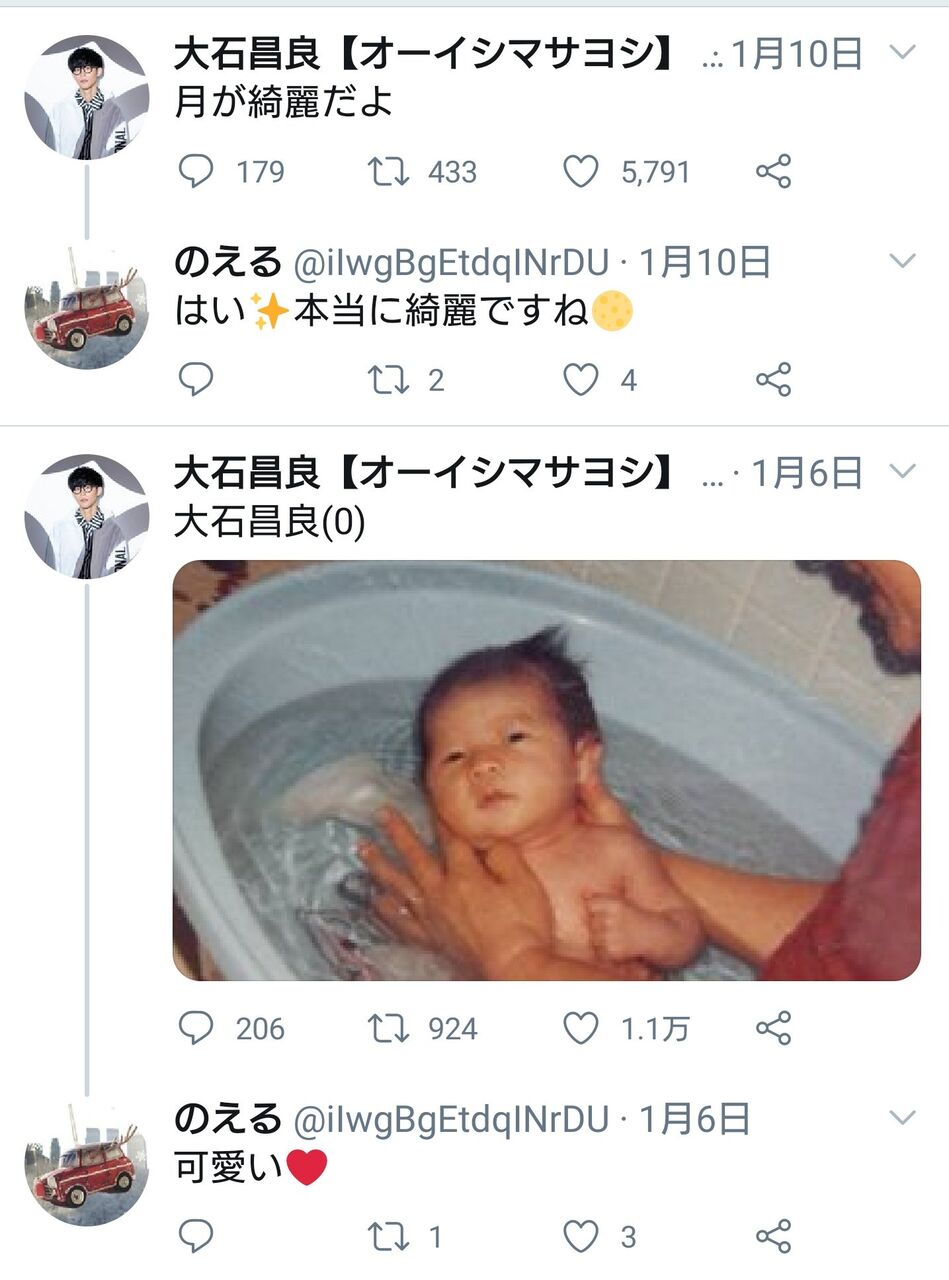The height and width of the screenshot is (1280, 949).
Task: Like the reply showing 4 likes
Action: [x=581, y=380]
